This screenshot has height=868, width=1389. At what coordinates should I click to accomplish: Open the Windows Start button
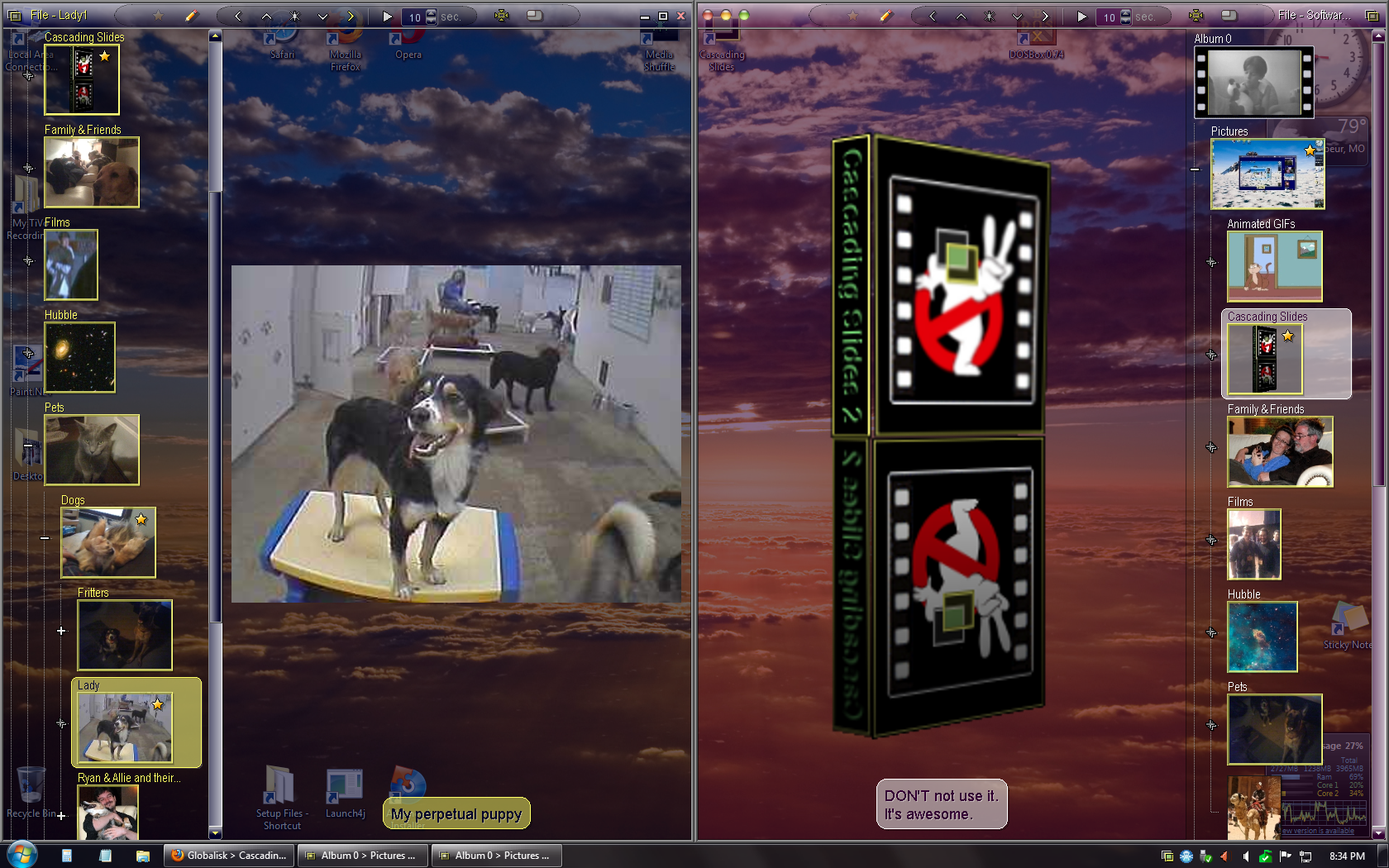pos(21,855)
